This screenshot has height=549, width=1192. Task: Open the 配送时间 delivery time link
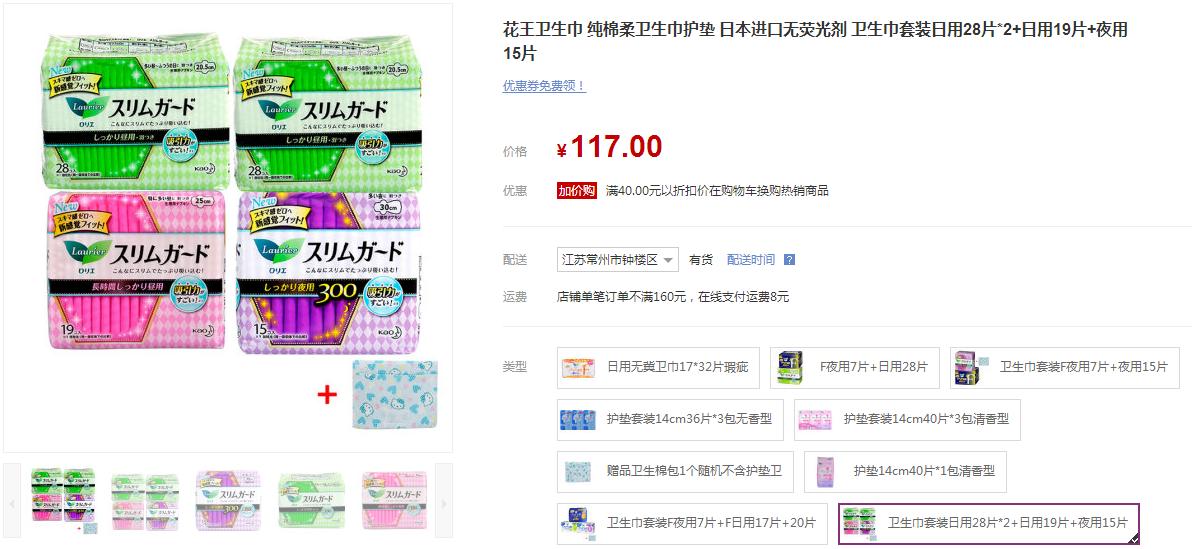pyautogui.click(x=750, y=260)
